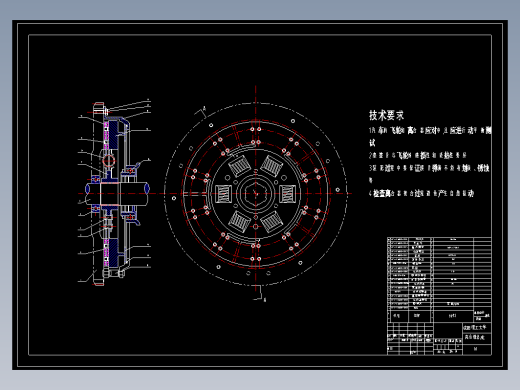Click the 技术要求 heading text
The height and width of the screenshot is (390, 520).
tap(386, 115)
